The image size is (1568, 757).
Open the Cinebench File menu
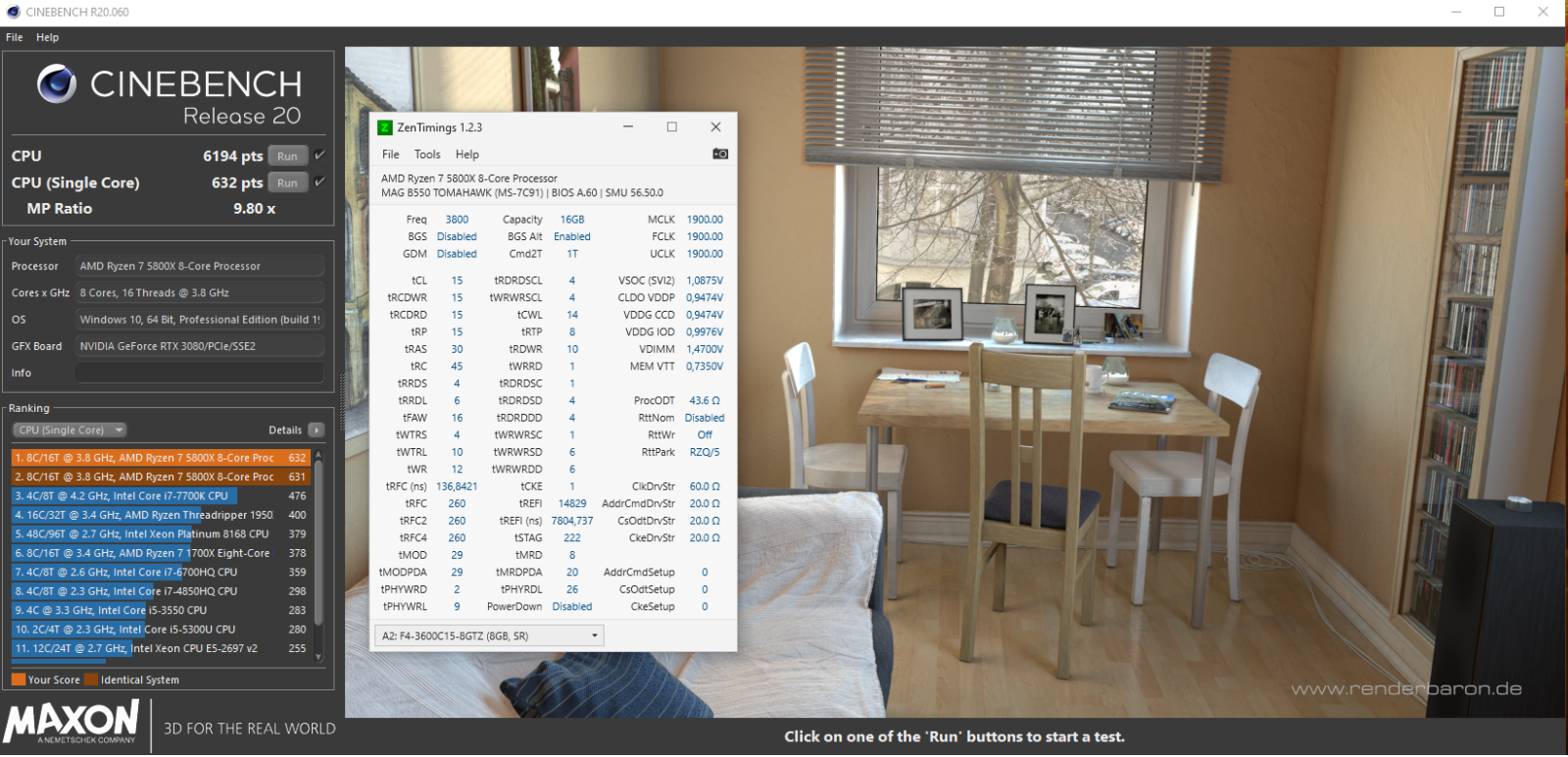(x=15, y=37)
